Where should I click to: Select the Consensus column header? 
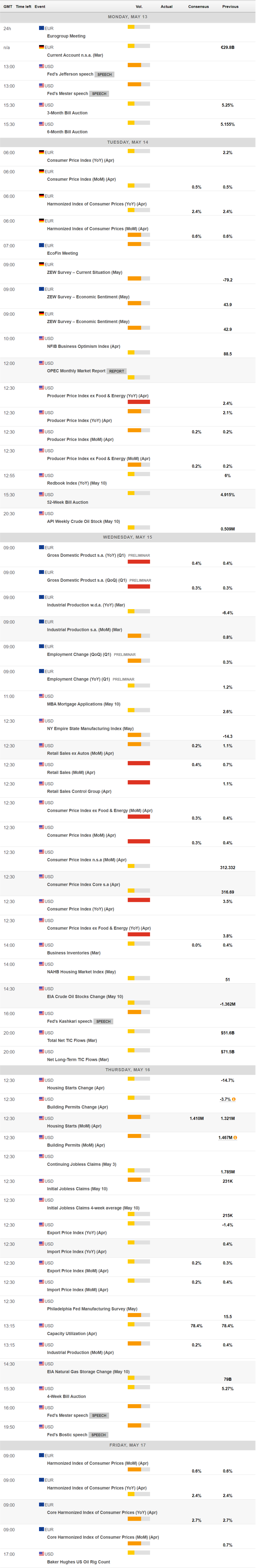[x=198, y=7]
